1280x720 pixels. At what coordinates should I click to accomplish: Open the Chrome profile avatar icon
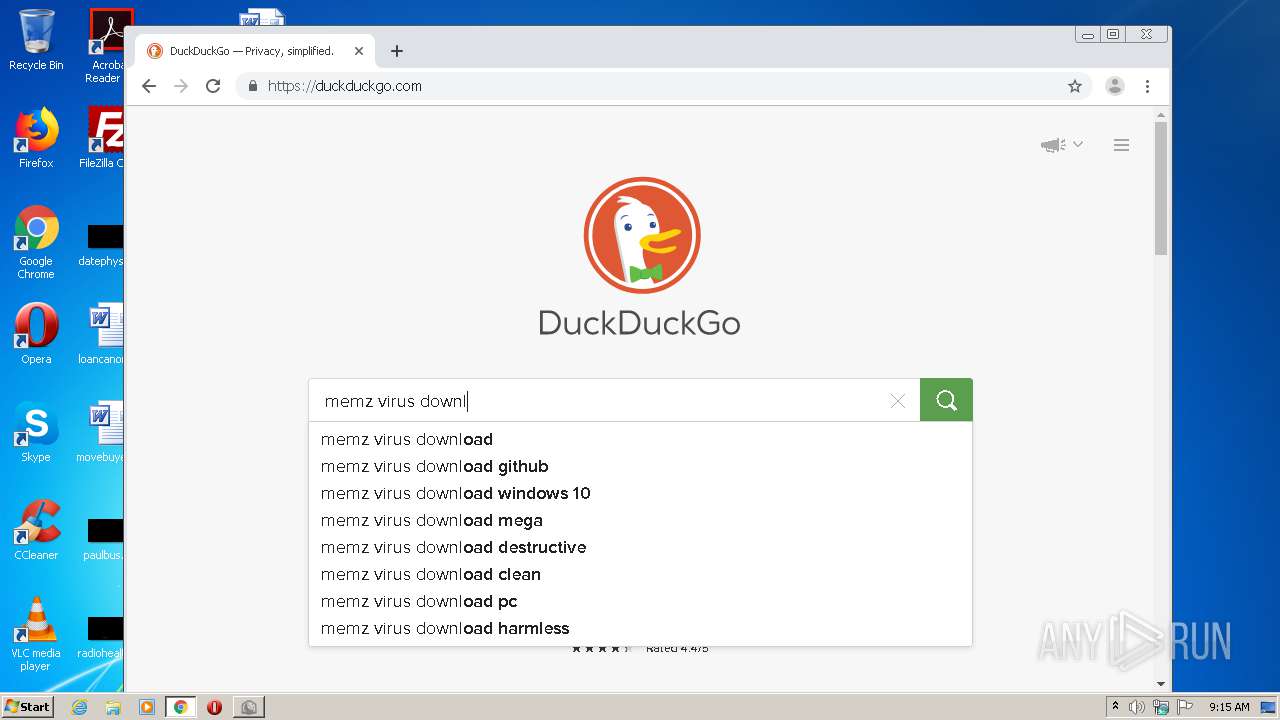(x=1114, y=86)
